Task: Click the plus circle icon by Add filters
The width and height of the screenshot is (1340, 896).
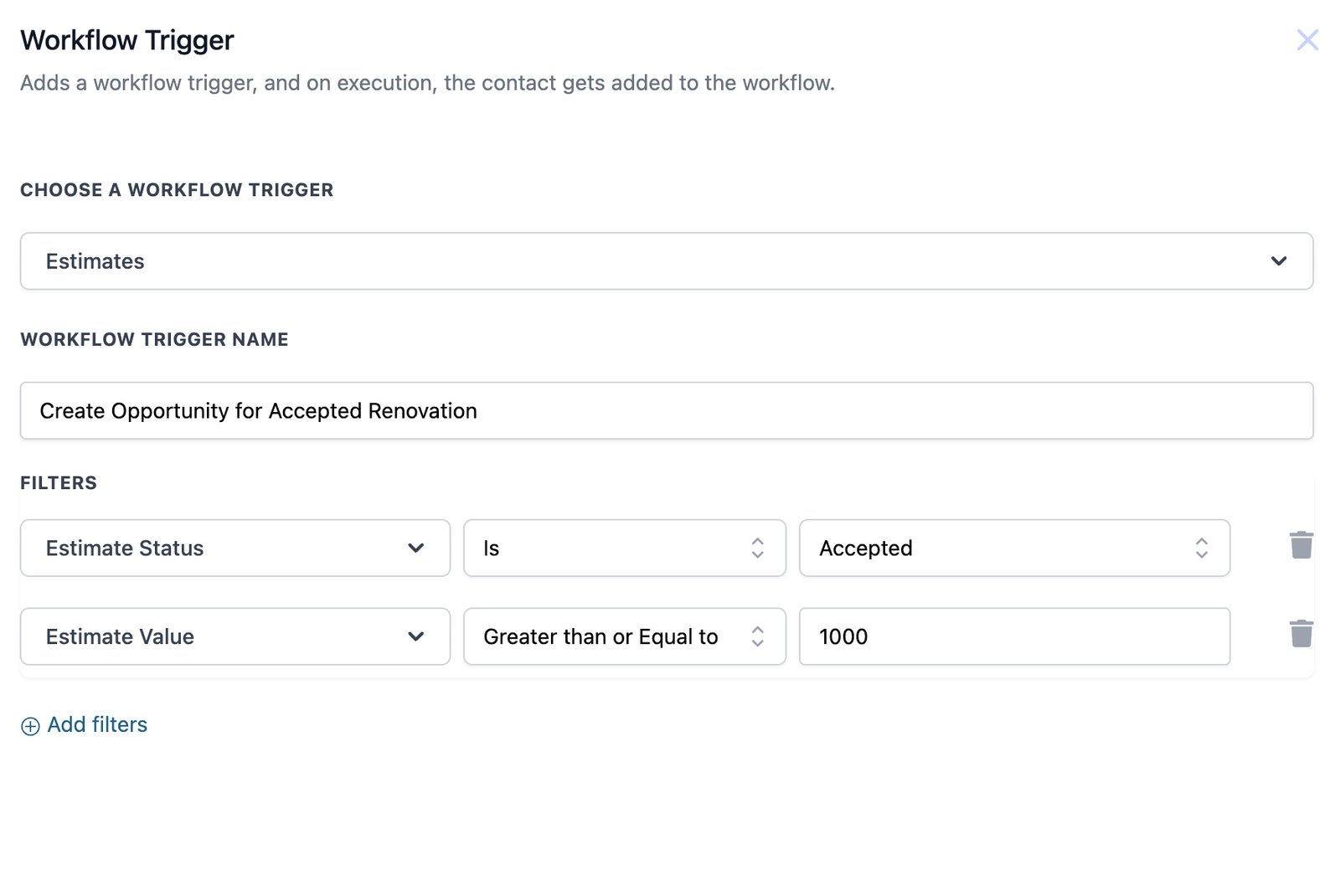Action: pos(30,726)
